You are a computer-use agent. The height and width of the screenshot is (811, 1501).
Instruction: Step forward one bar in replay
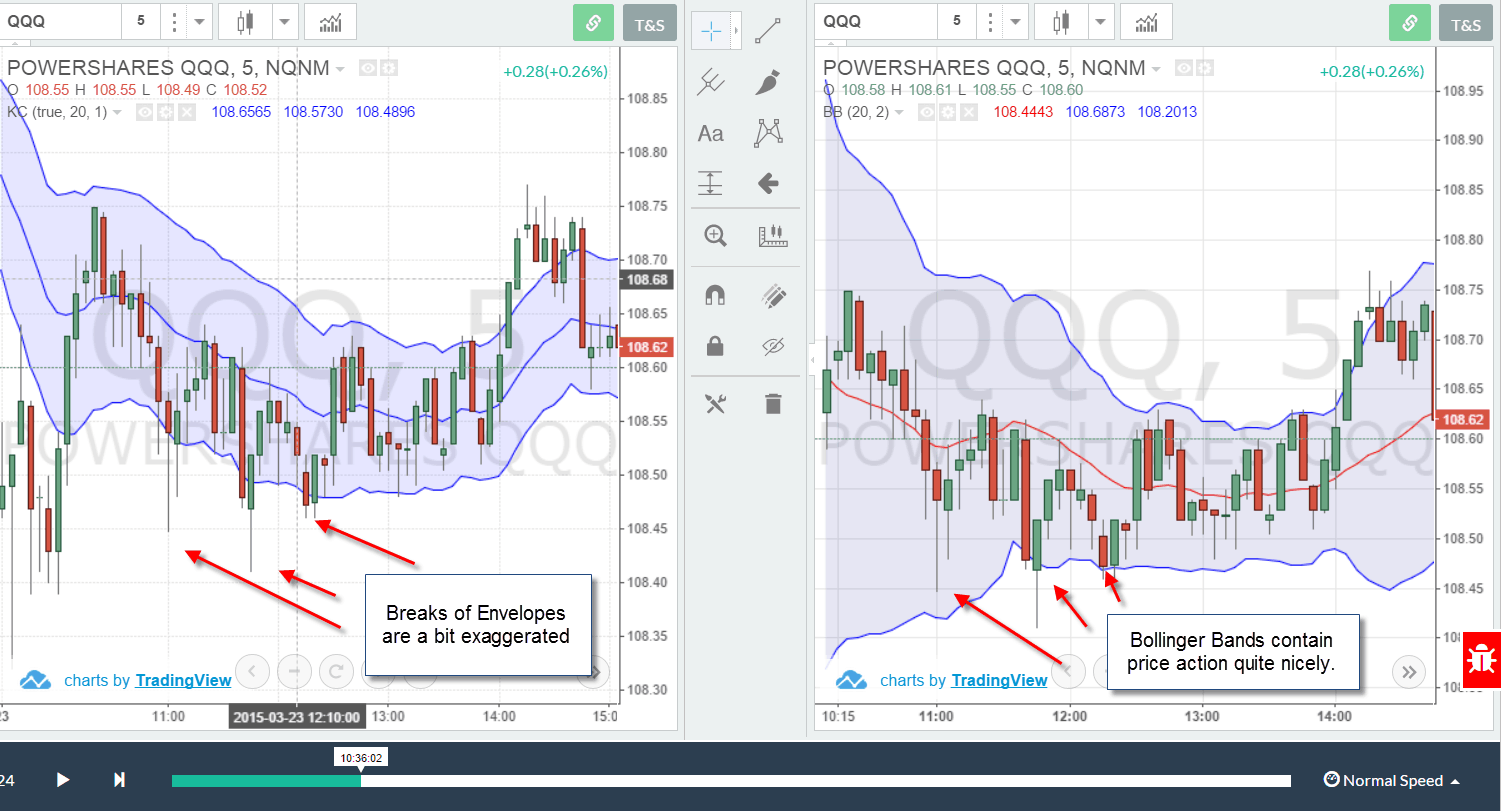120,780
